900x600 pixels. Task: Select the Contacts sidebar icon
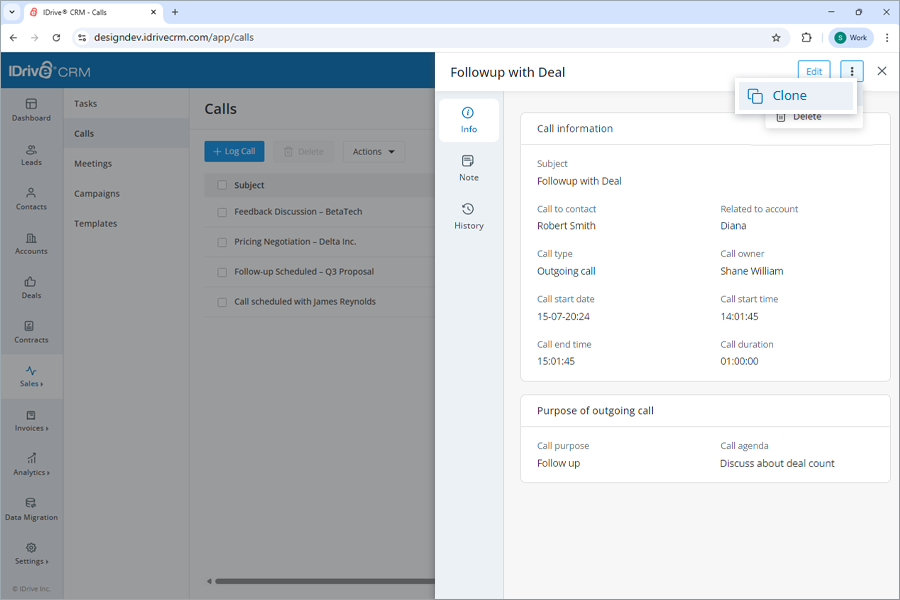click(31, 198)
